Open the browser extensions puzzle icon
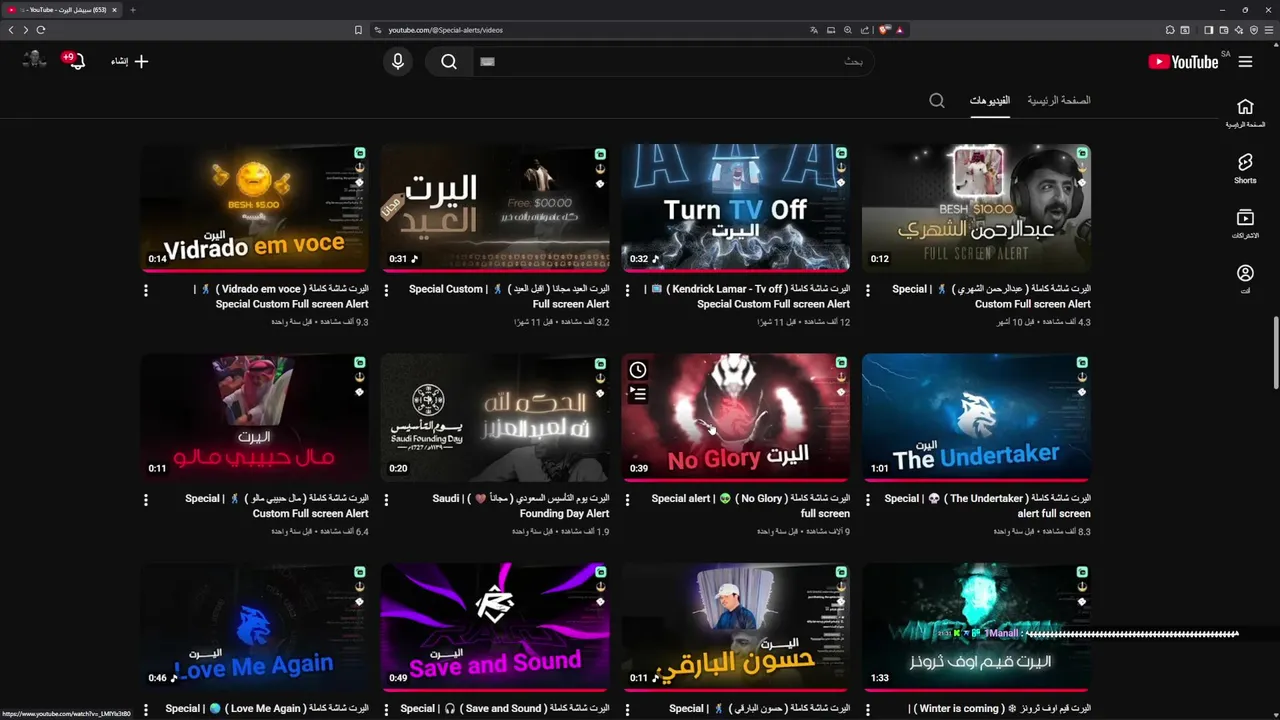 1168,30
